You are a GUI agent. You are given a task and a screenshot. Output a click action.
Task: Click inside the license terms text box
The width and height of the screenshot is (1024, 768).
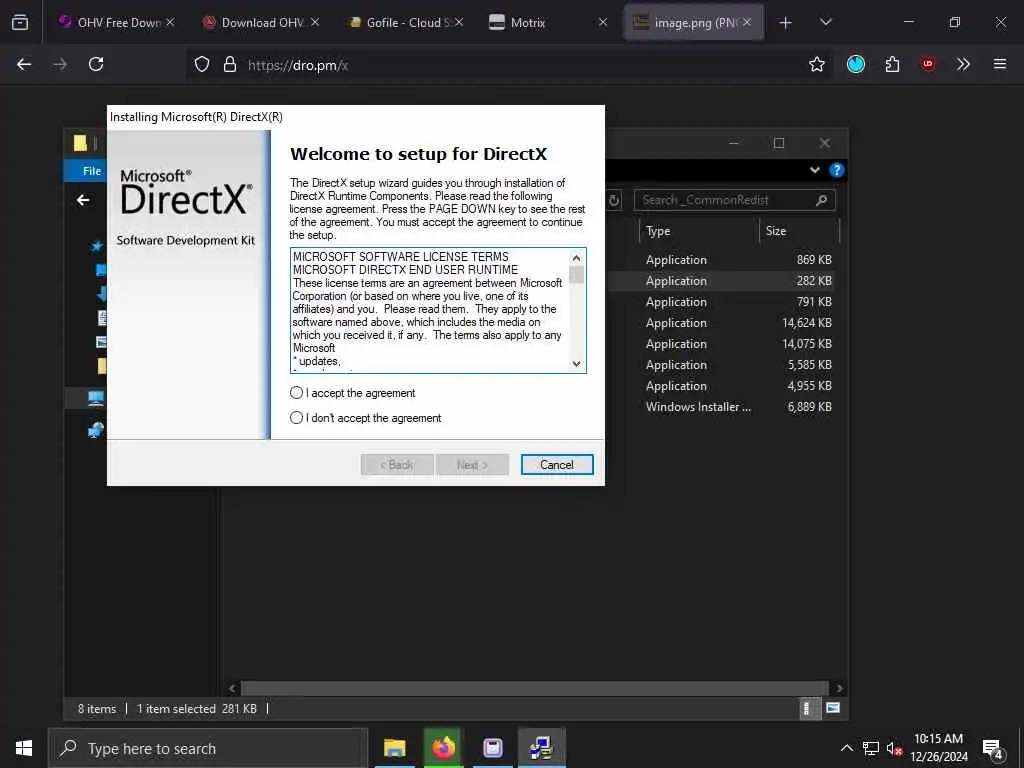click(x=430, y=310)
